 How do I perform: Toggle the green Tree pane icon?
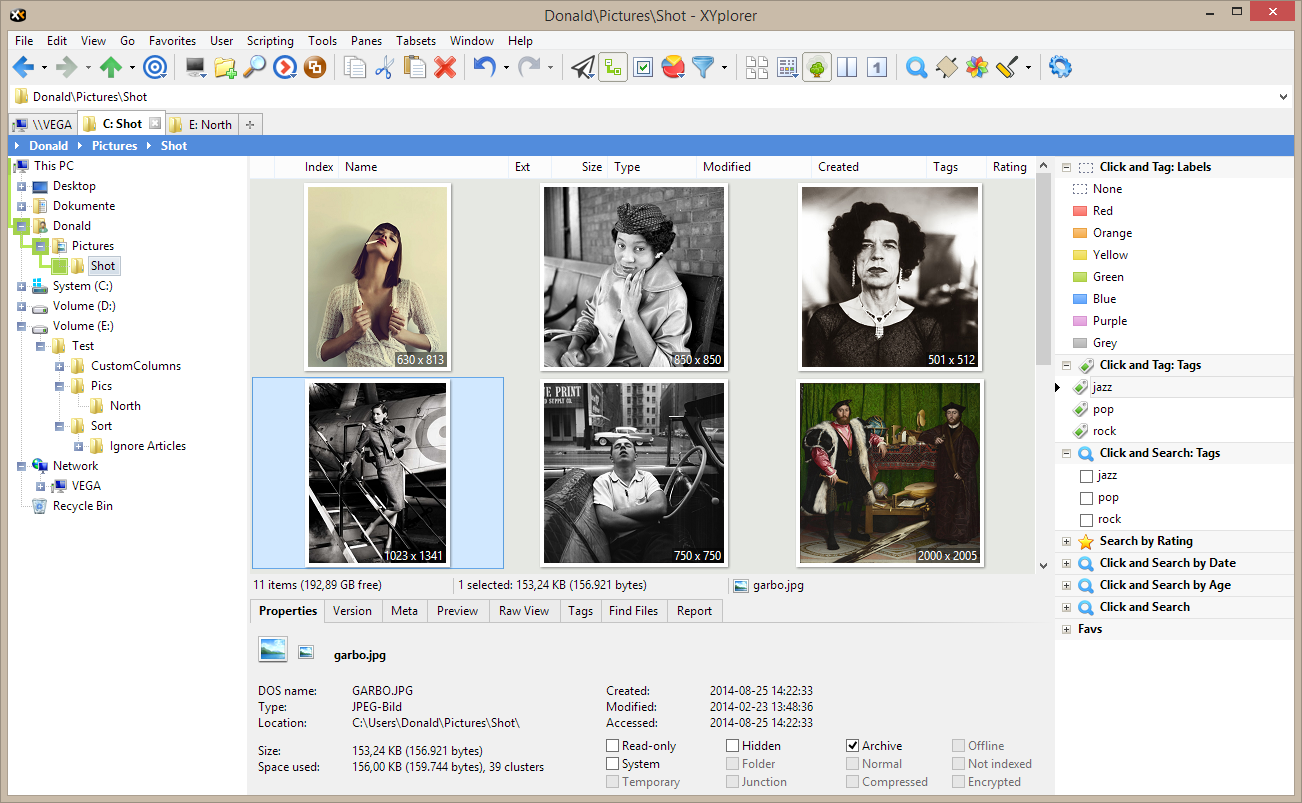coord(816,68)
